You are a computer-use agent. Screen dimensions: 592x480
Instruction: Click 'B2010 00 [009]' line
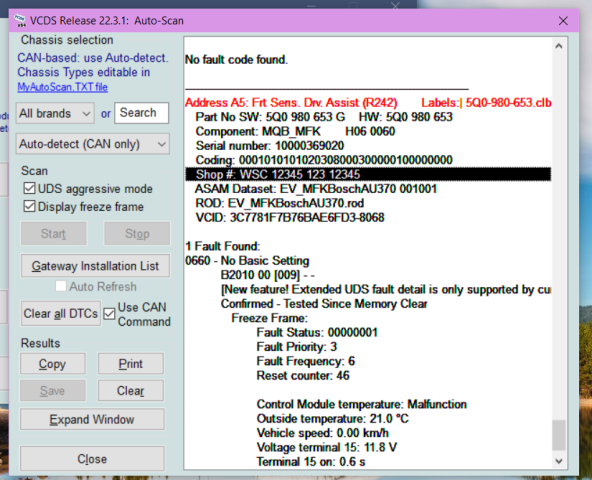[268, 275]
